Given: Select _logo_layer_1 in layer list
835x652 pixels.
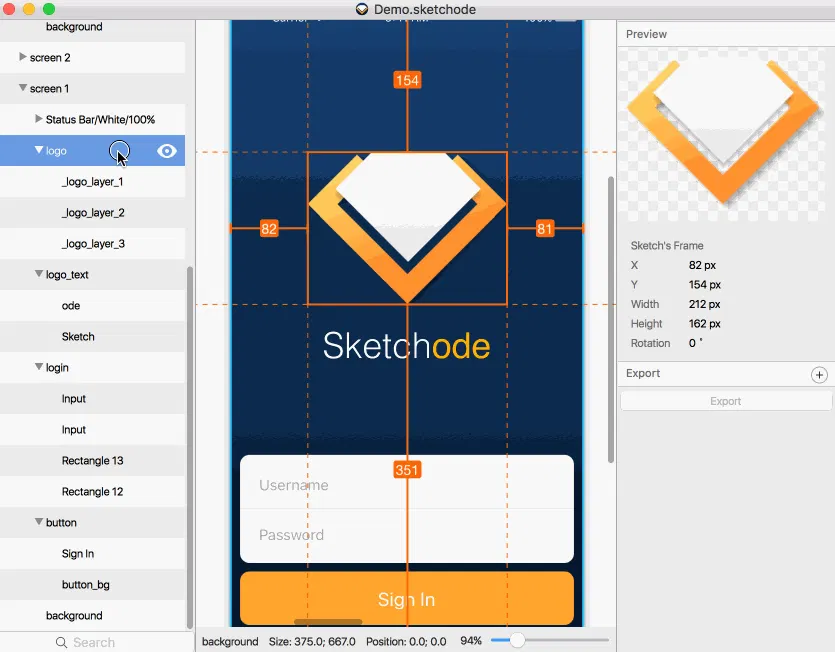Looking at the screenshot, I should pos(93,182).
